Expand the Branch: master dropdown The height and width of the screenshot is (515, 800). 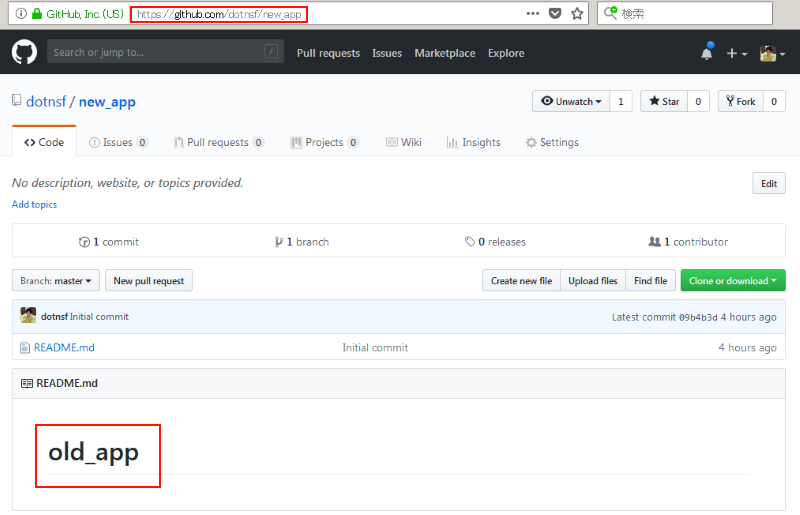click(x=56, y=280)
